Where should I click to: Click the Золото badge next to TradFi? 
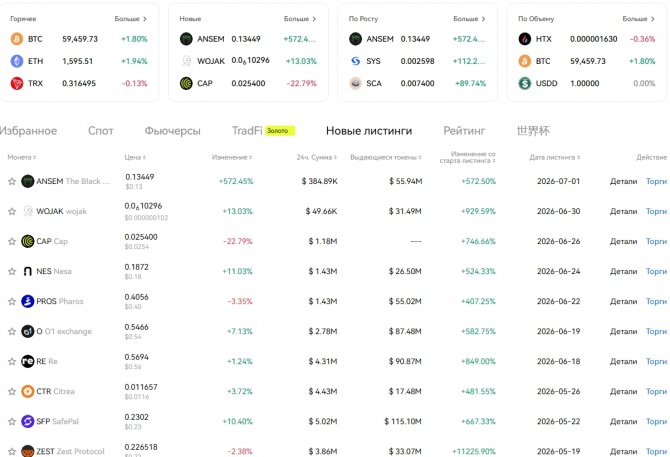point(280,131)
